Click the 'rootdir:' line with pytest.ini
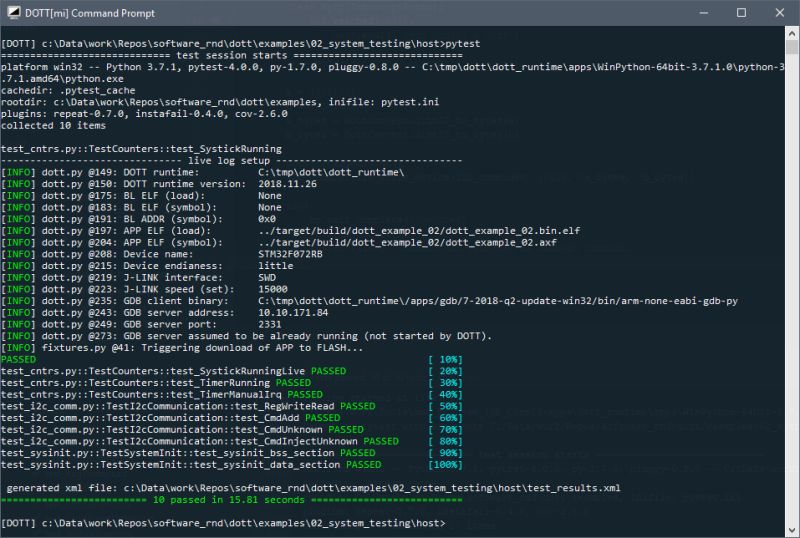800x538 pixels. pyautogui.click(x=220, y=102)
